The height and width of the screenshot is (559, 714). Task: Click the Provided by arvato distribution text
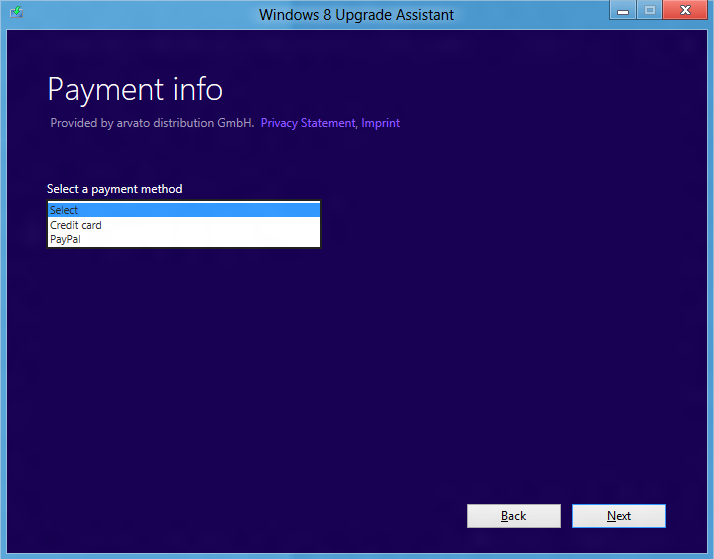[151, 123]
